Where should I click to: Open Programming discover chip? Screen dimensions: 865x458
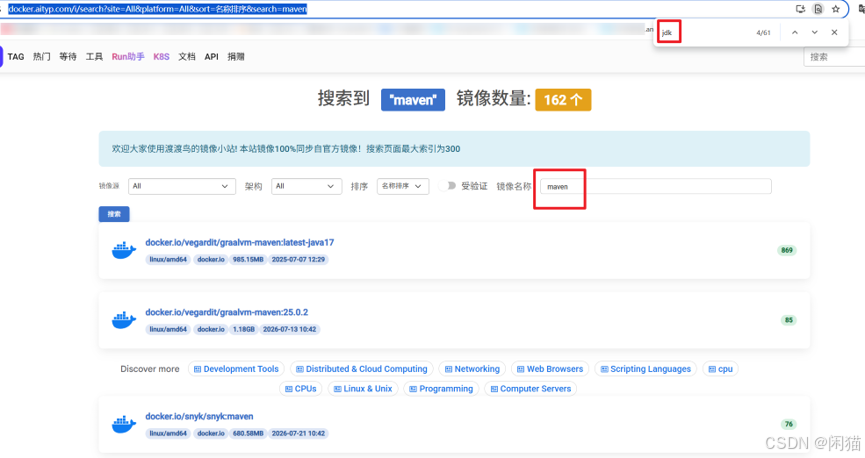pyautogui.click(x=441, y=389)
